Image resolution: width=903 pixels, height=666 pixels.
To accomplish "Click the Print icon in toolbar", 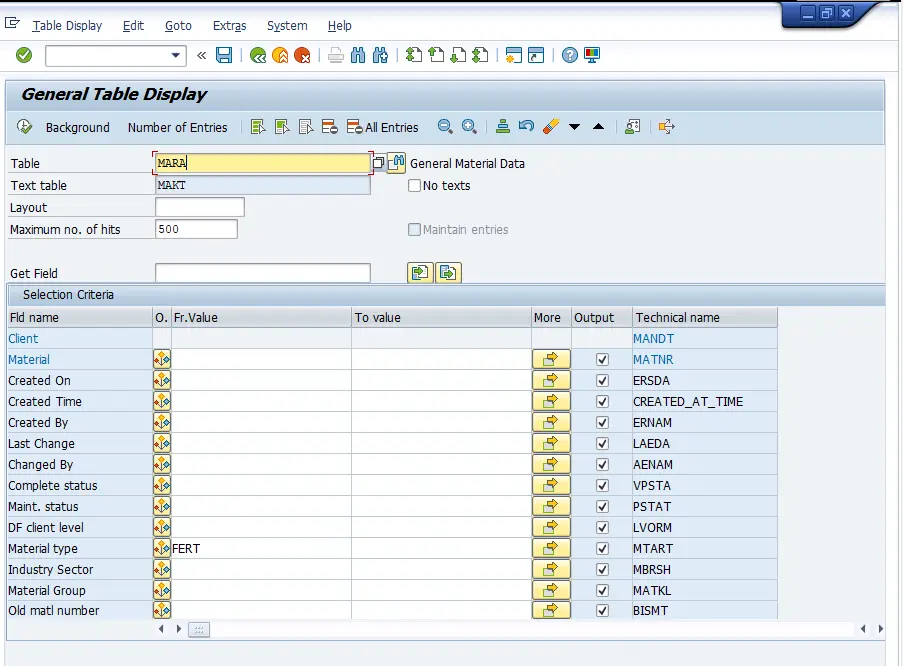I will pyautogui.click(x=336, y=55).
